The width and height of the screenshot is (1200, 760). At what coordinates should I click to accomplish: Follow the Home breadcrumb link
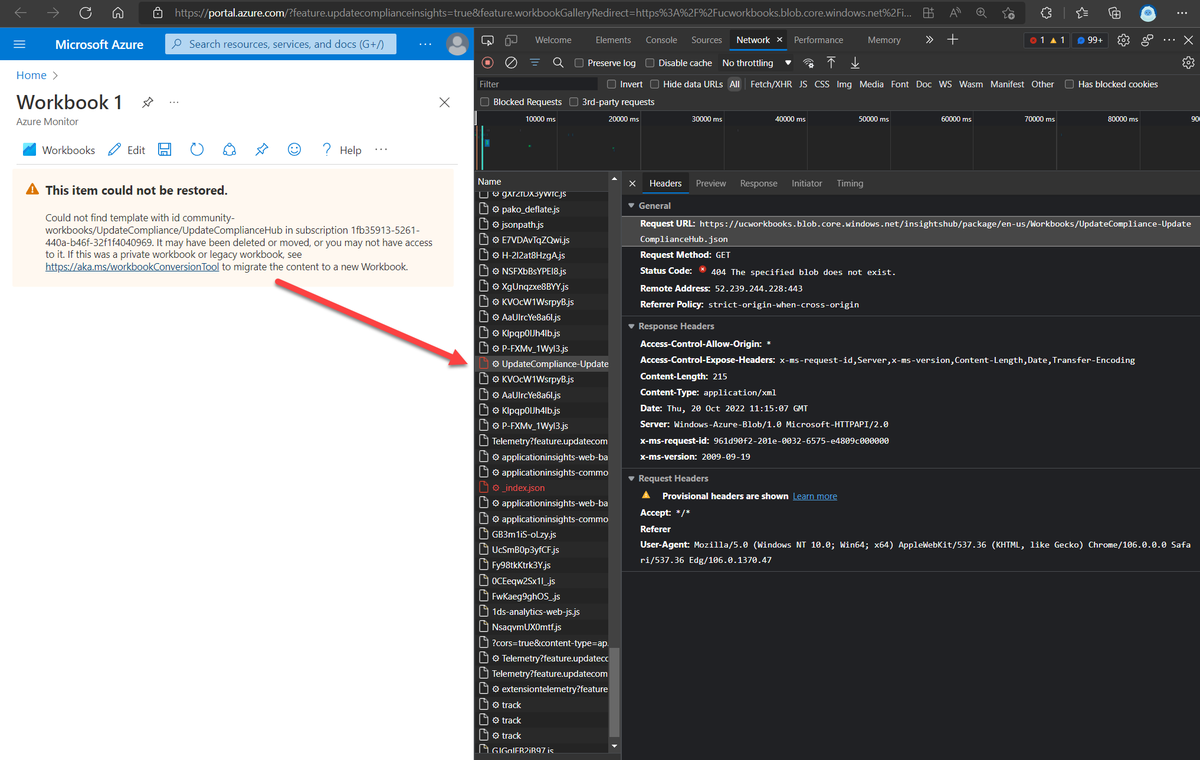pyautogui.click(x=31, y=75)
